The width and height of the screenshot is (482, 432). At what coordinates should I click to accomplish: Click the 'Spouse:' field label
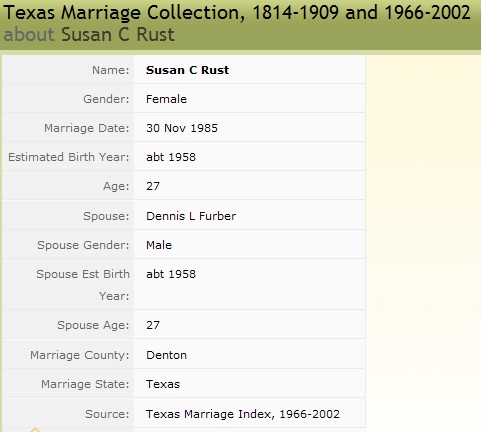(106, 216)
